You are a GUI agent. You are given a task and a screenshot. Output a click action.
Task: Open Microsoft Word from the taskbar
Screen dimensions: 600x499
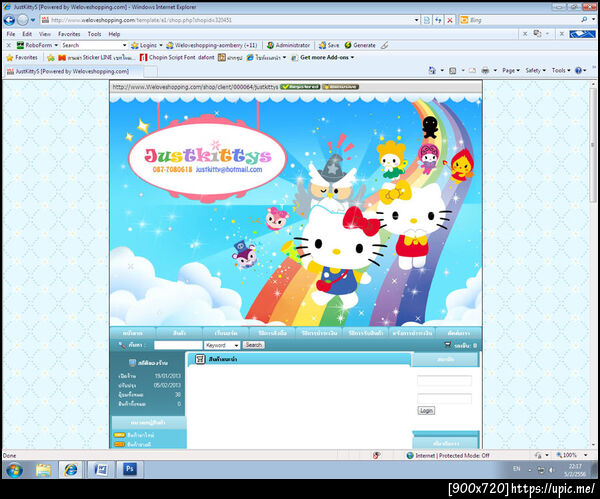tap(101, 470)
